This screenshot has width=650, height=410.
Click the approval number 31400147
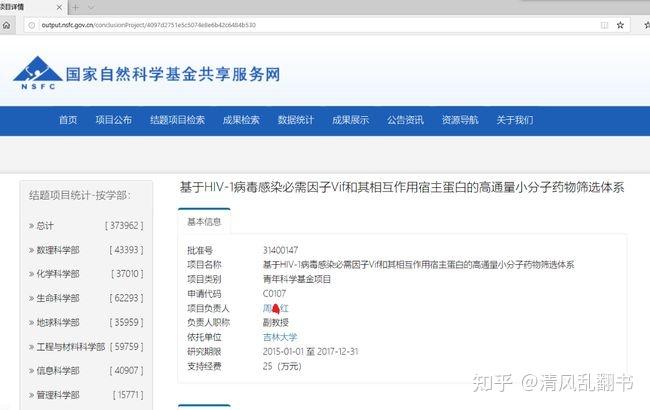pyautogui.click(x=281, y=250)
